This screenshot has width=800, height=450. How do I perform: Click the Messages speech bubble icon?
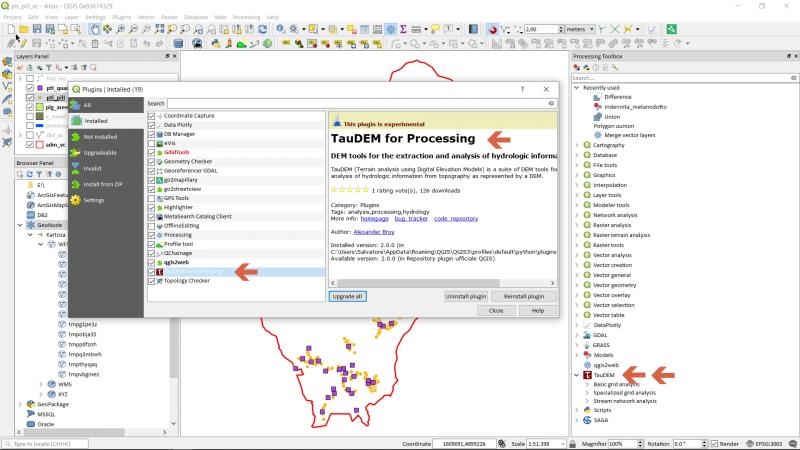coord(793,444)
